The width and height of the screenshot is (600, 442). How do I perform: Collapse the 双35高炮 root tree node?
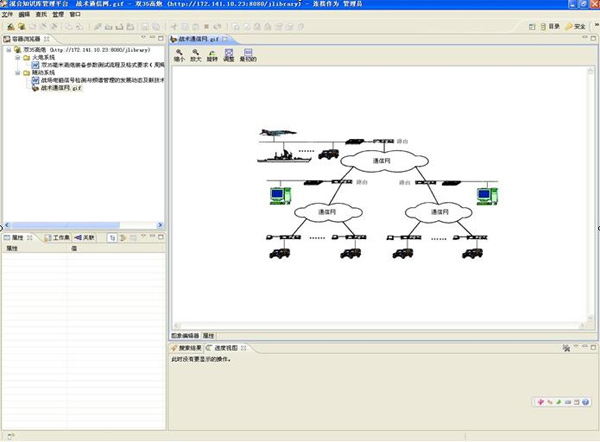tap(7, 49)
